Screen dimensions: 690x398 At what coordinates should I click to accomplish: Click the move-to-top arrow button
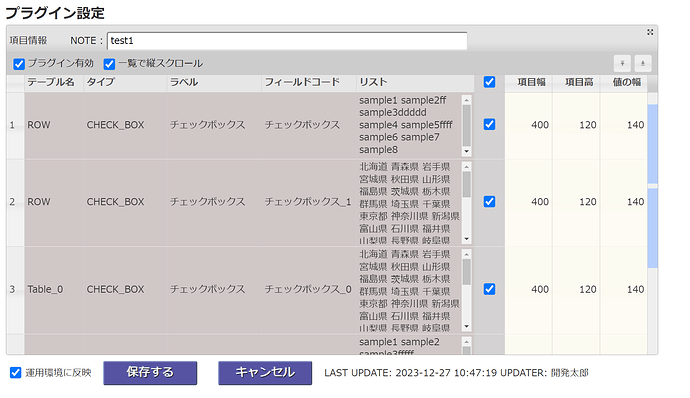click(622, 63)
